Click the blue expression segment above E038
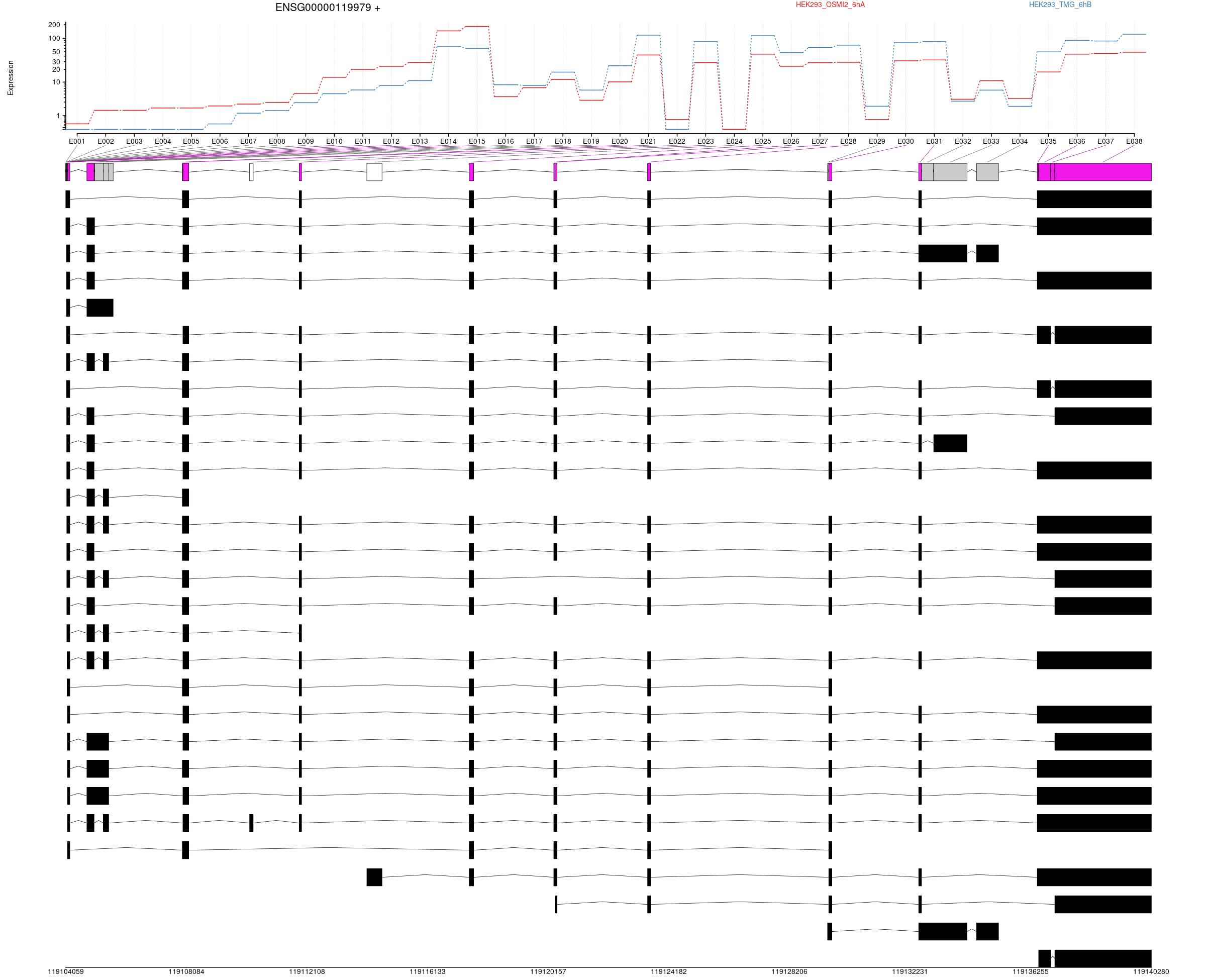The image size is (1206, 980). pyautogui.click(x=1134, y=35)
